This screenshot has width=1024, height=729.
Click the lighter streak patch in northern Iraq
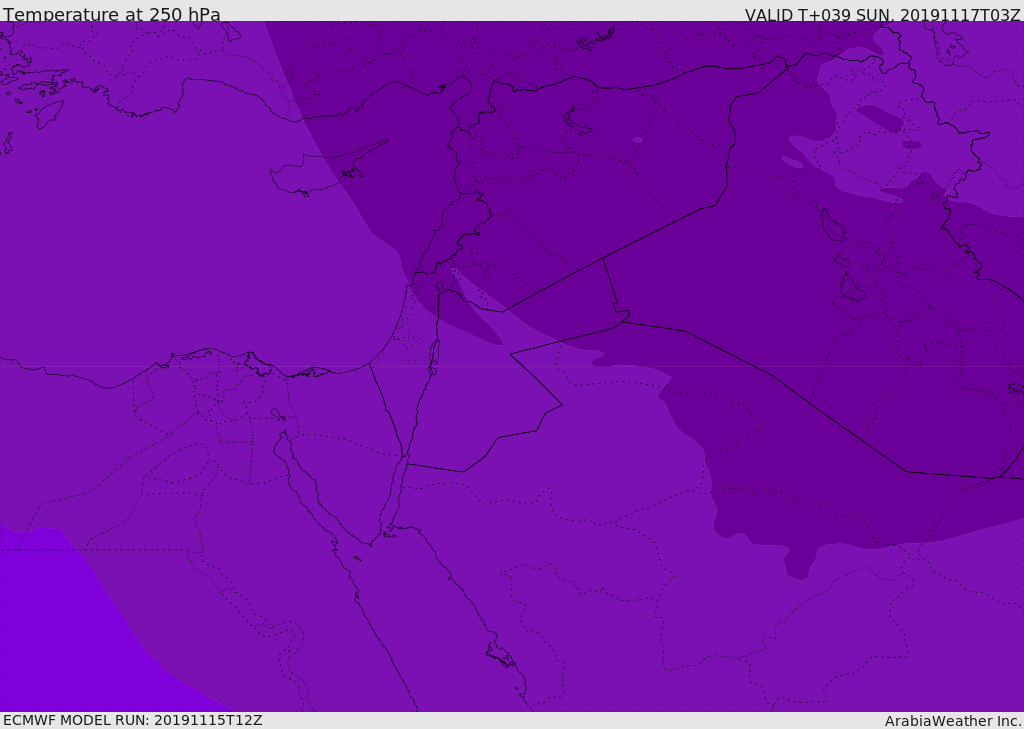point(792,162)
